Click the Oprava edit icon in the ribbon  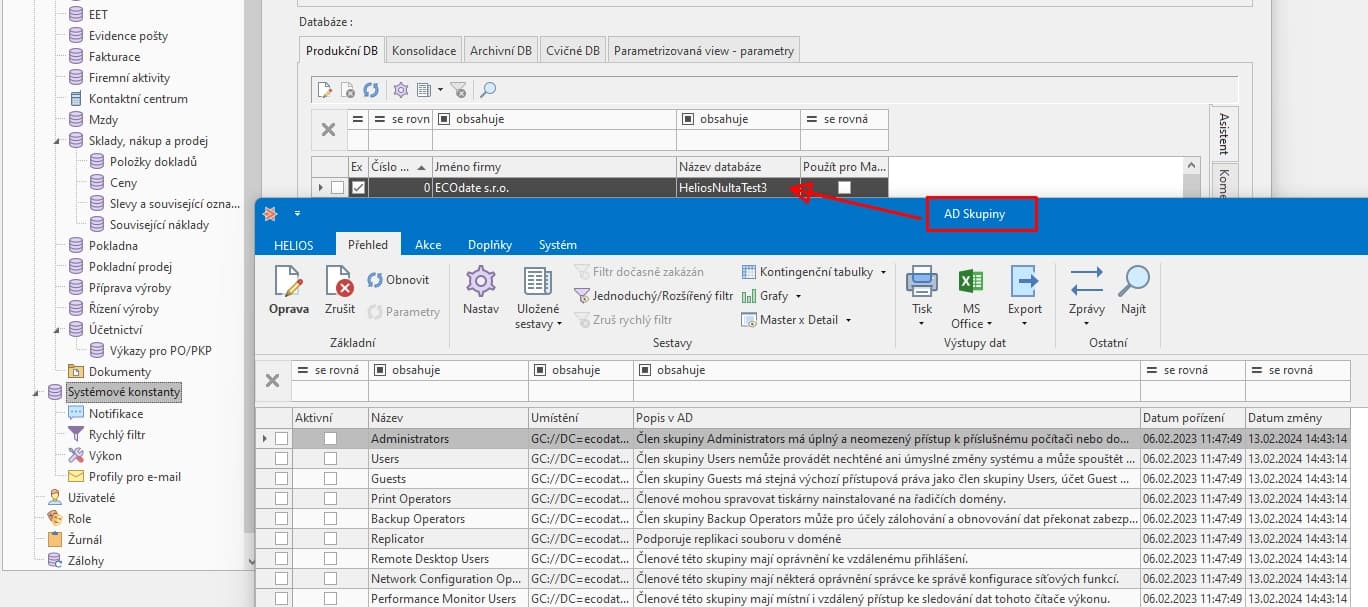288,282
